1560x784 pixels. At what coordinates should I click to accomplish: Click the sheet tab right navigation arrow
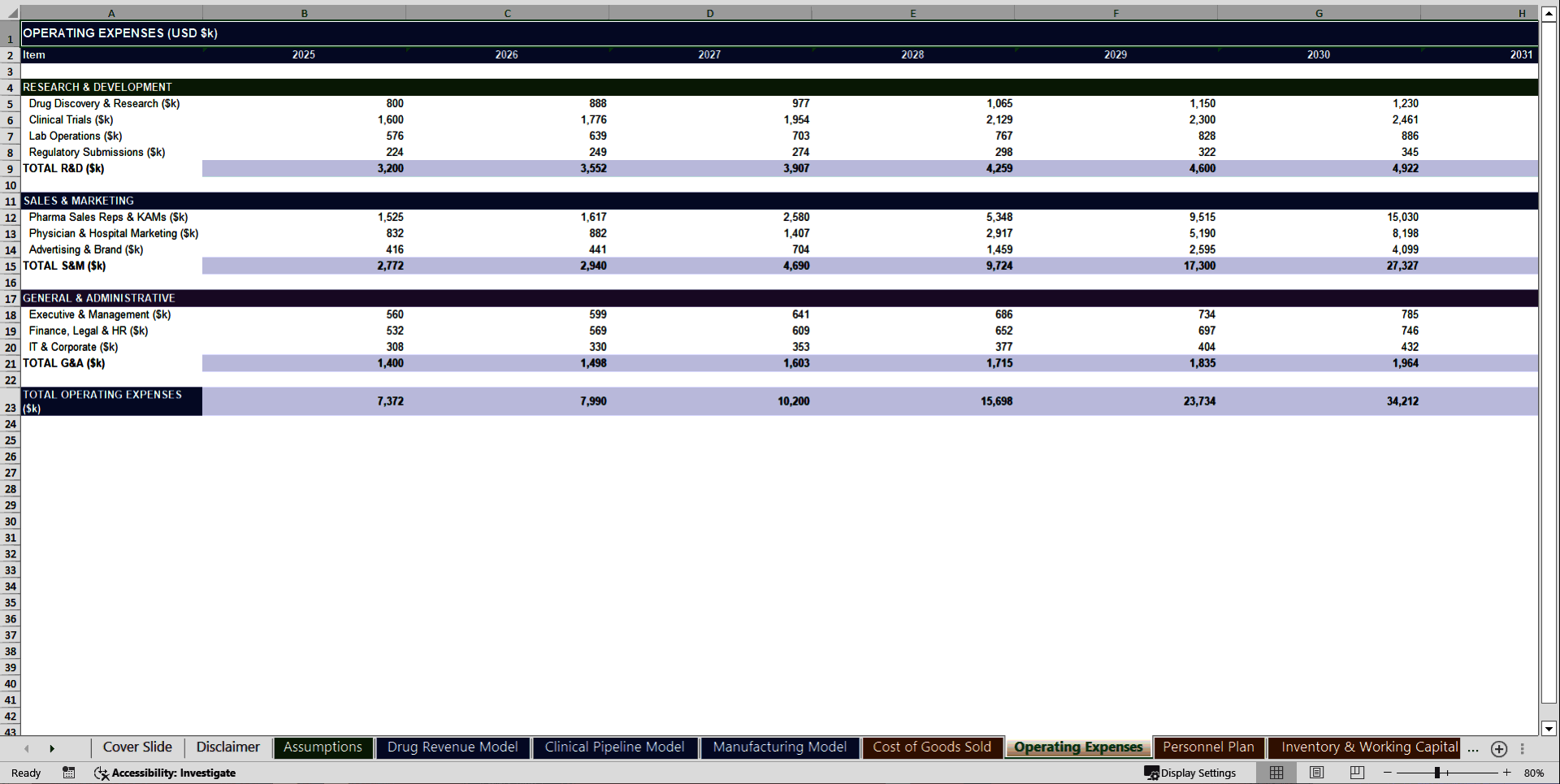[x=52, y=748]
